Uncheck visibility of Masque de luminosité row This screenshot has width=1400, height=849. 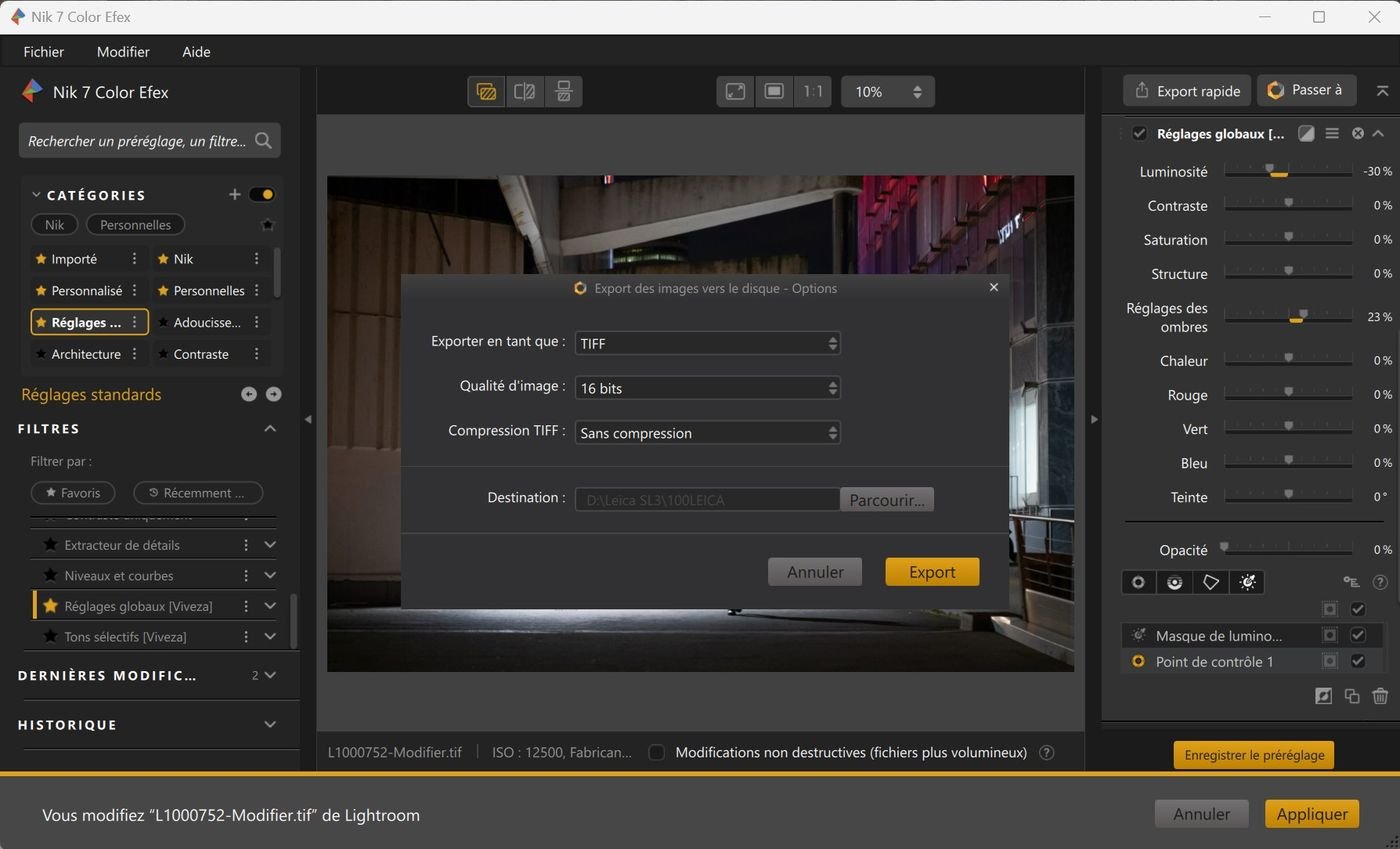(1358, 635)
